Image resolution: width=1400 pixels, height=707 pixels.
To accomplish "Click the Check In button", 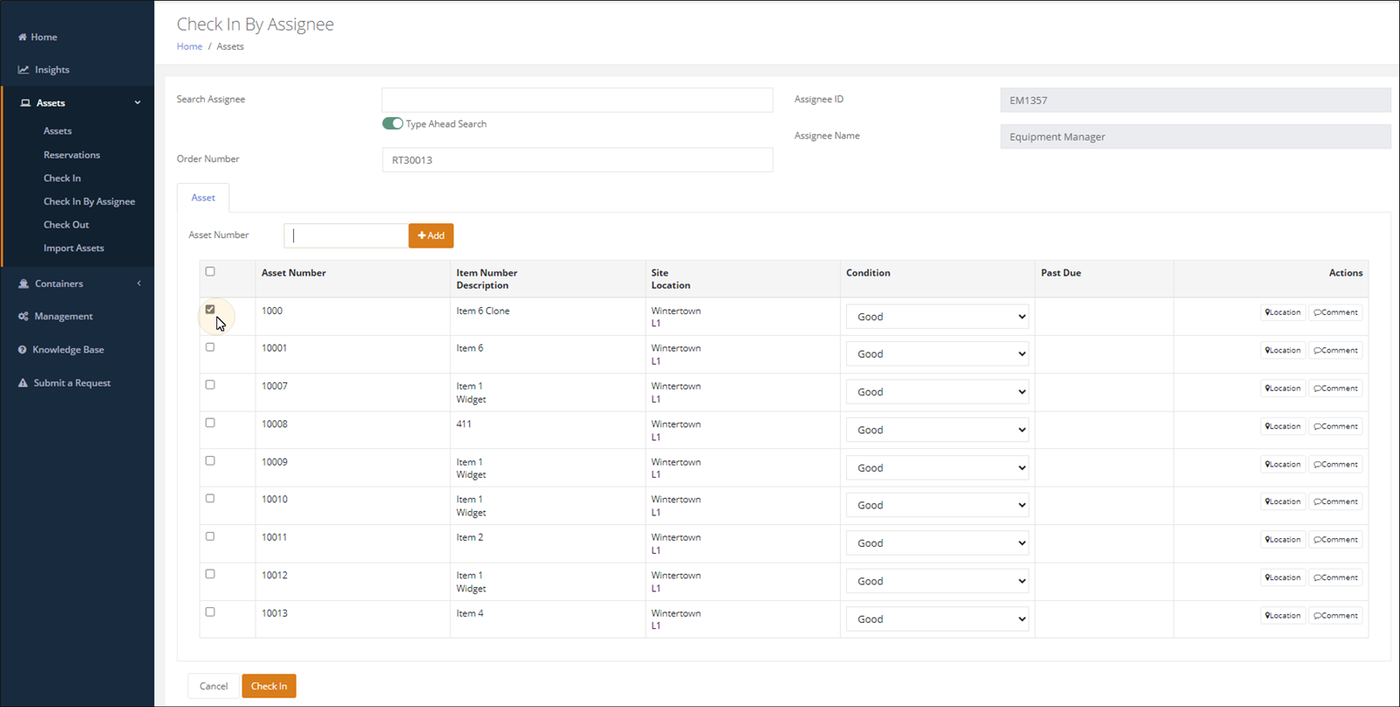I will 269,686.
